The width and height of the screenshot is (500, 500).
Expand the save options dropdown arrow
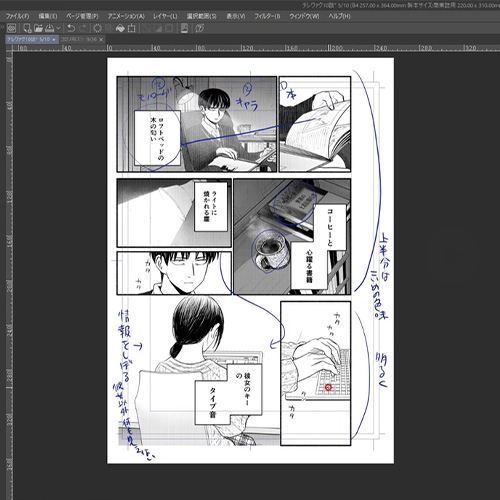pos(58,28)
